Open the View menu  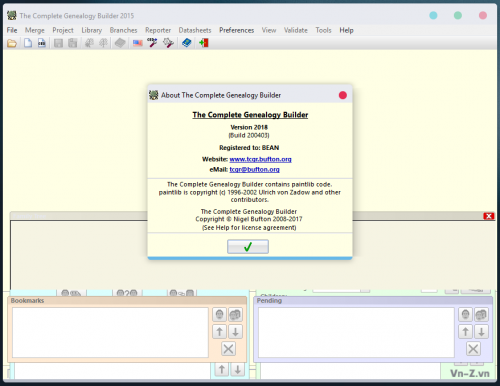coord(269,30)
